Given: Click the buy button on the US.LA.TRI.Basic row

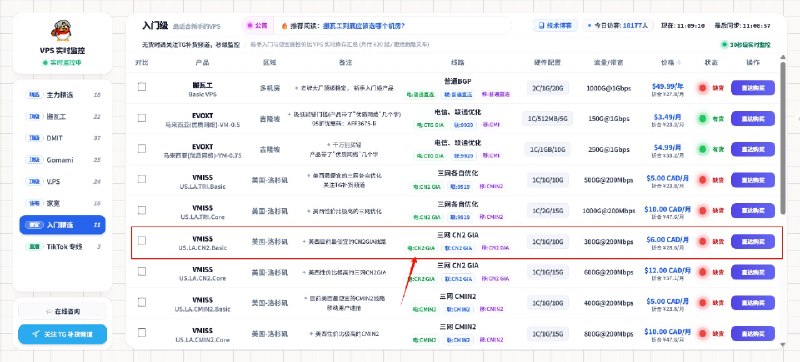Looking at the screenshot, I should pos(753,180).
